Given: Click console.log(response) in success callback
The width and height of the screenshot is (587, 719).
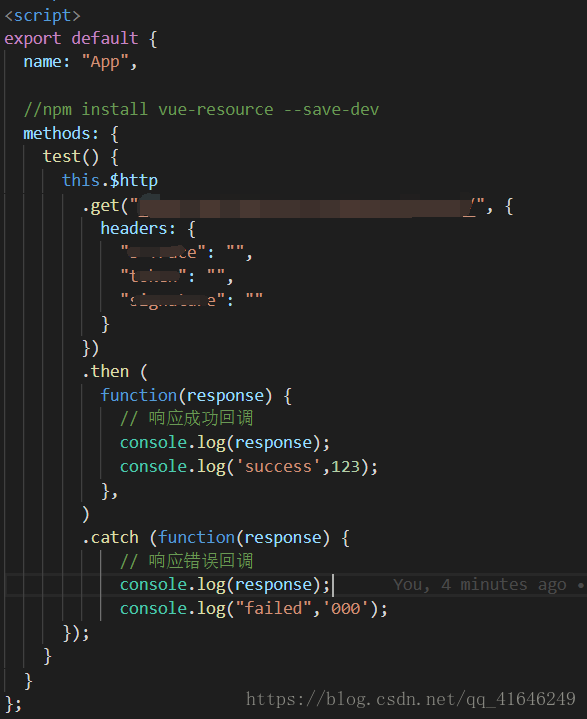Looking at the screenshot, I should [x=225, y=443].
